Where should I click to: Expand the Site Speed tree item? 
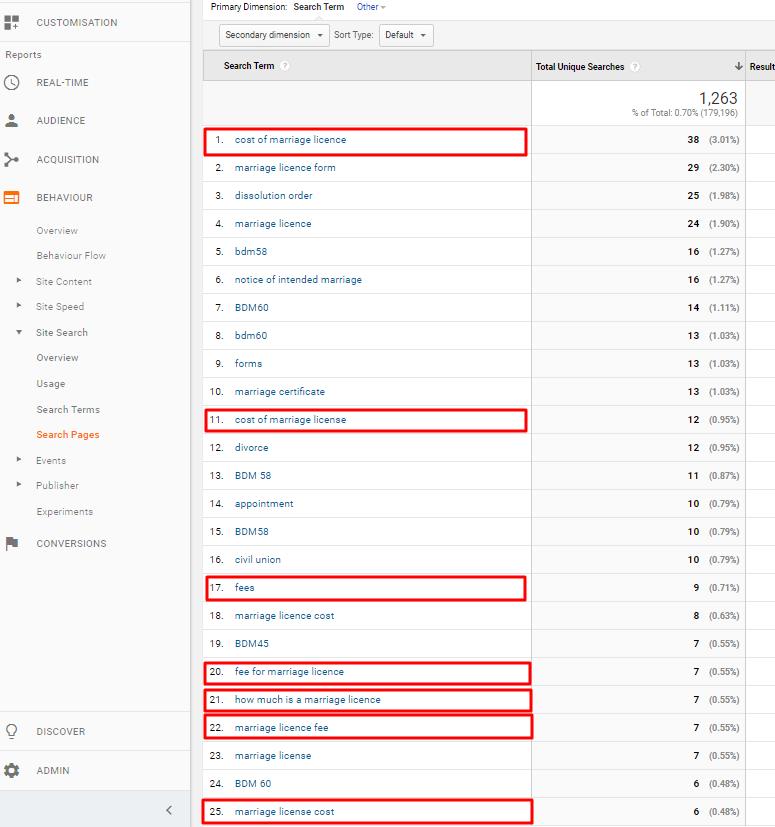(x=19, y=305)
